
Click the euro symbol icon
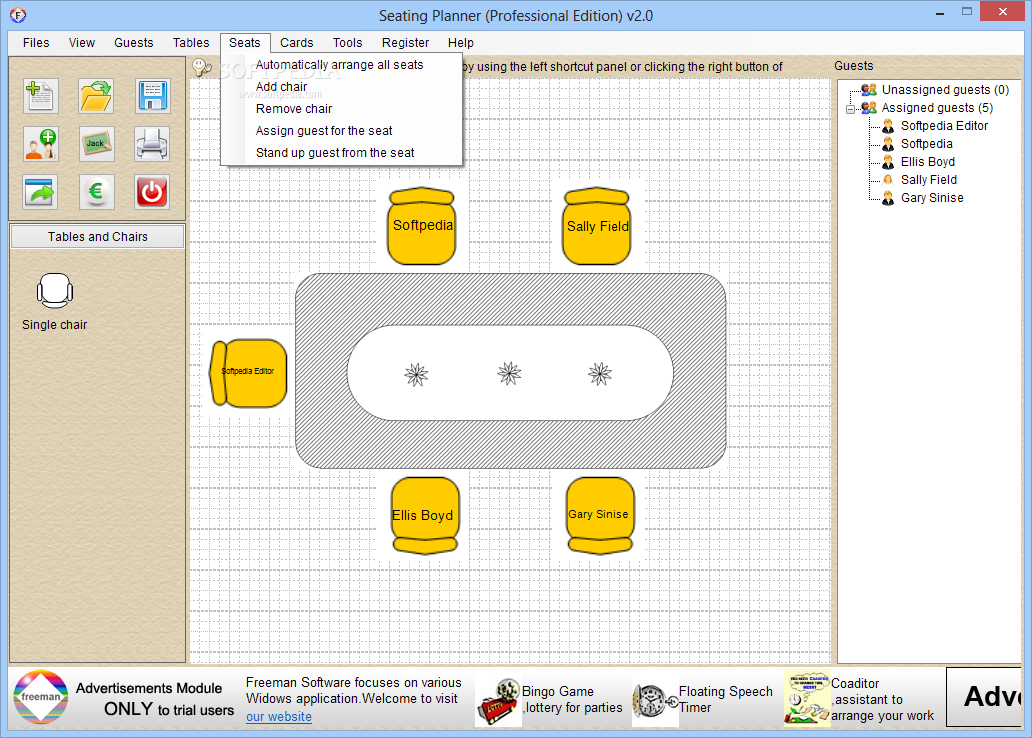[96, 192]
